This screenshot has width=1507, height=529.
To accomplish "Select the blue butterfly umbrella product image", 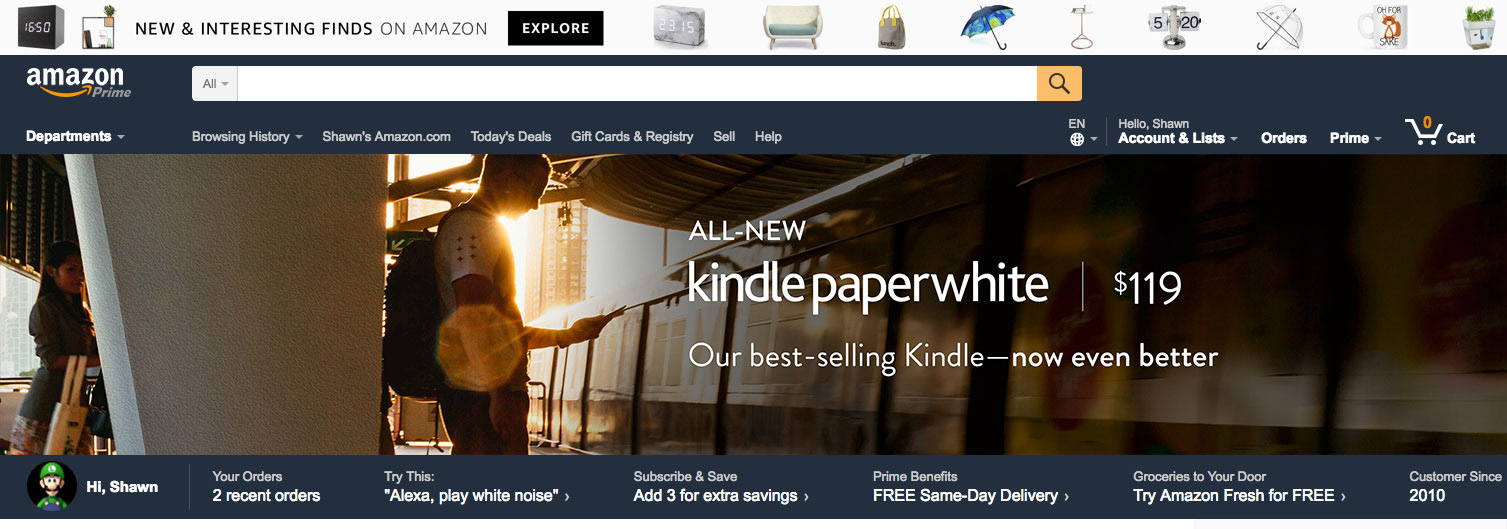I will (x=984, y=27).
